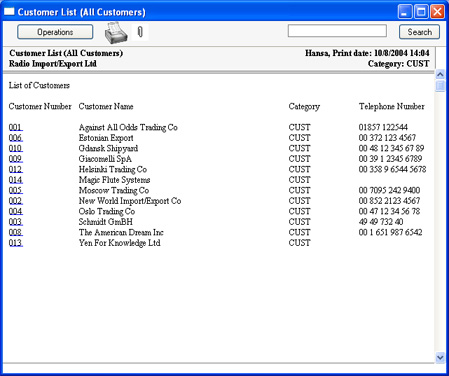Screen dimensions: 449x376
Task: Click the vertical scrollbar thumb
Action: pos(440,86)
